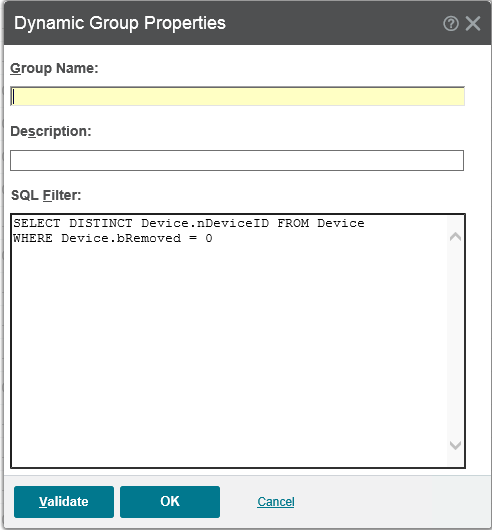Click the Dynamic Group Properties title
Screen dimensions: 492x530
coord(120,23)
